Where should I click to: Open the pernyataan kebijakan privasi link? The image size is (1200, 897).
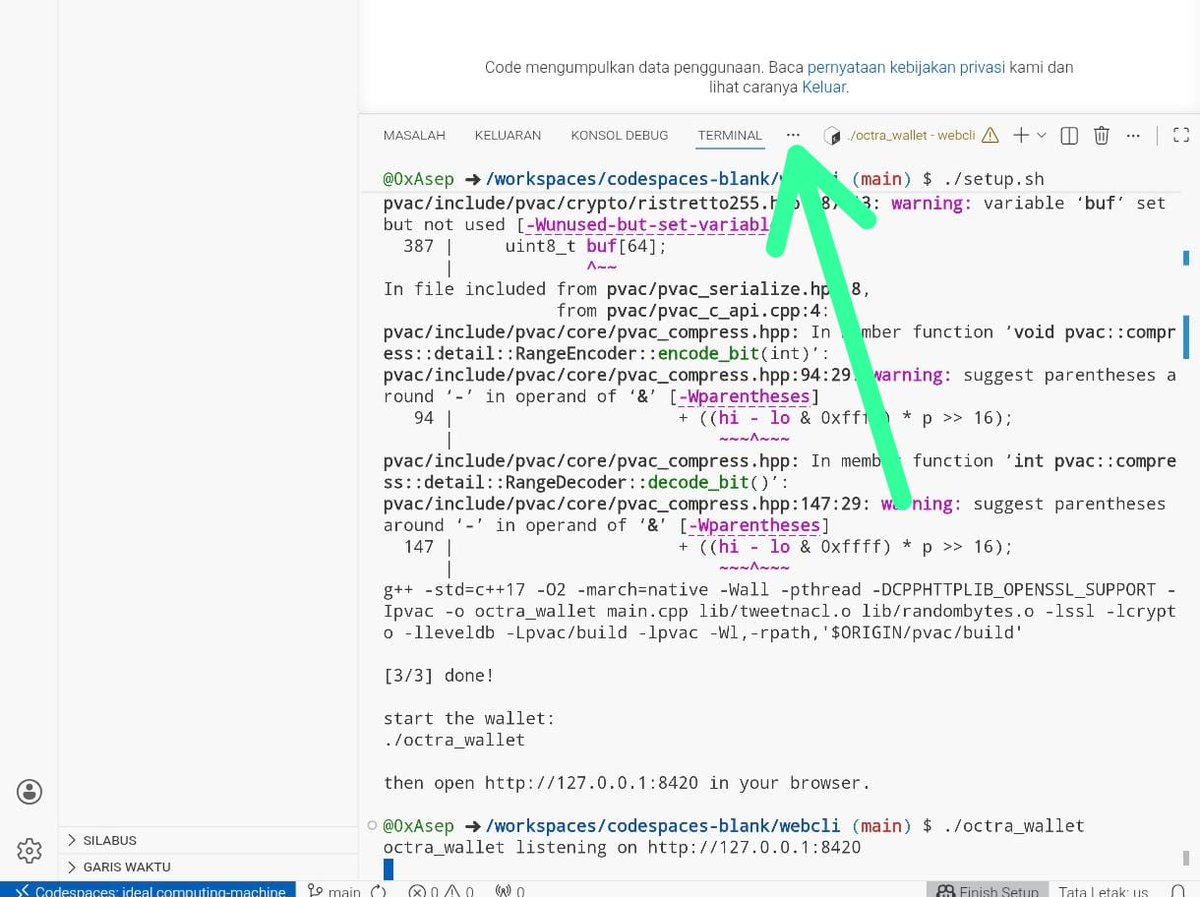906,68
